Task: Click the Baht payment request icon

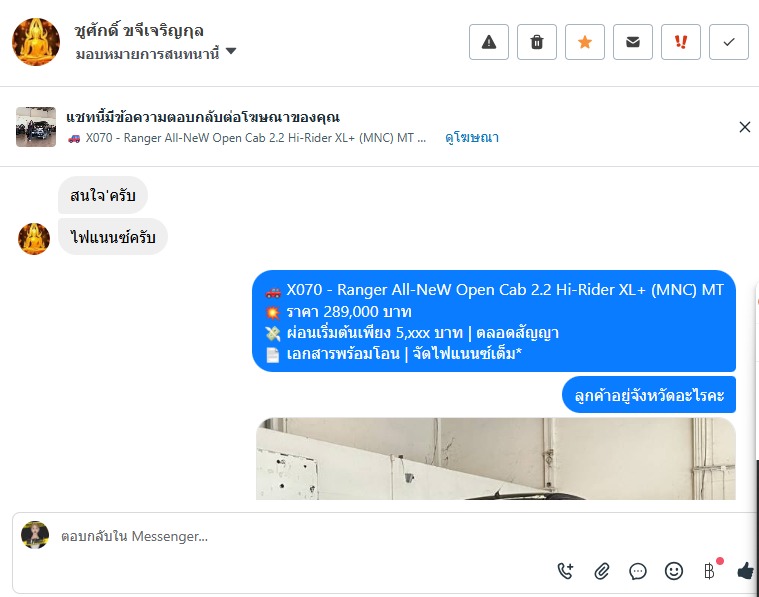Action: 709,571
